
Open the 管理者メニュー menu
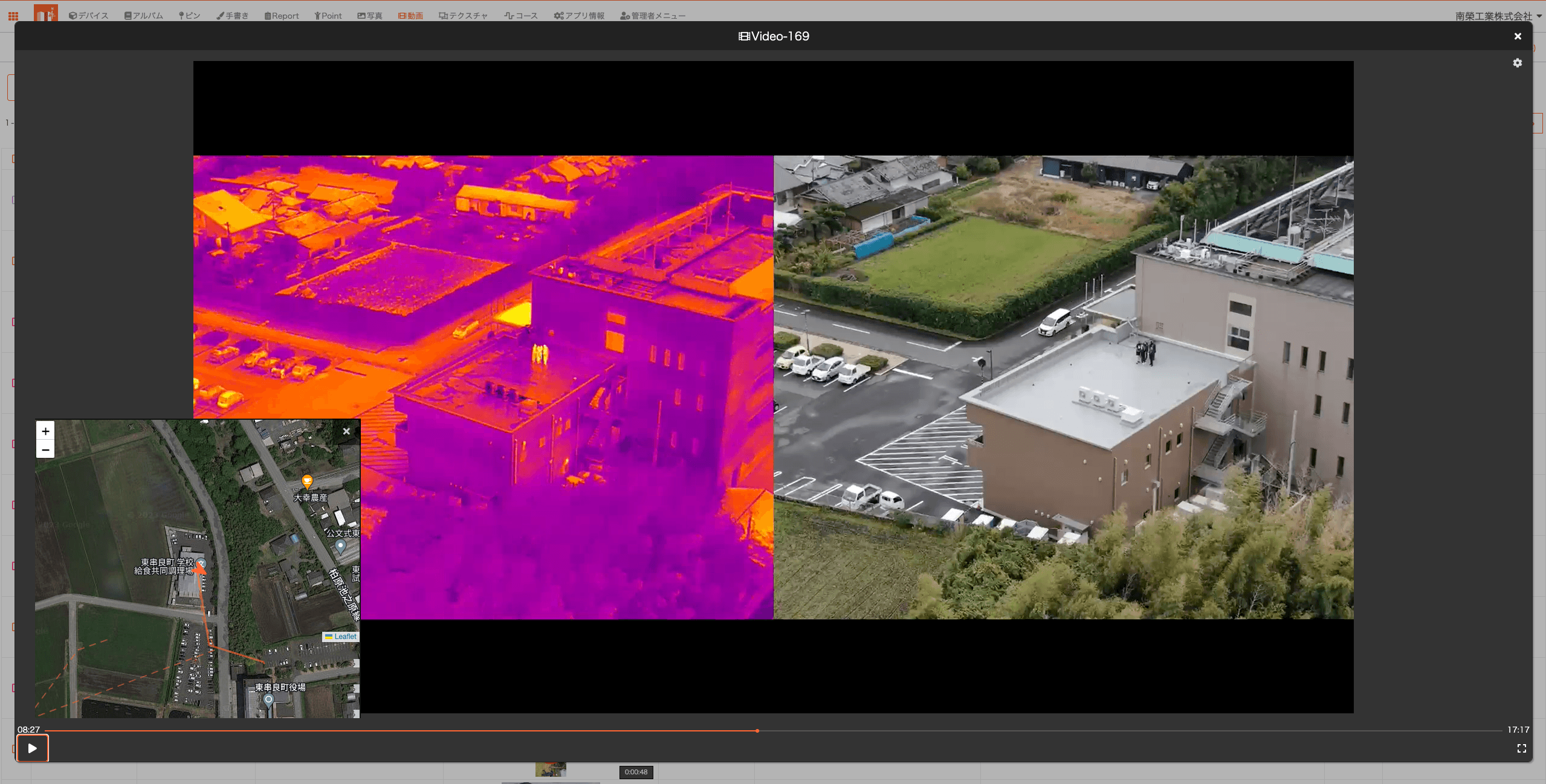pos(653,16)
